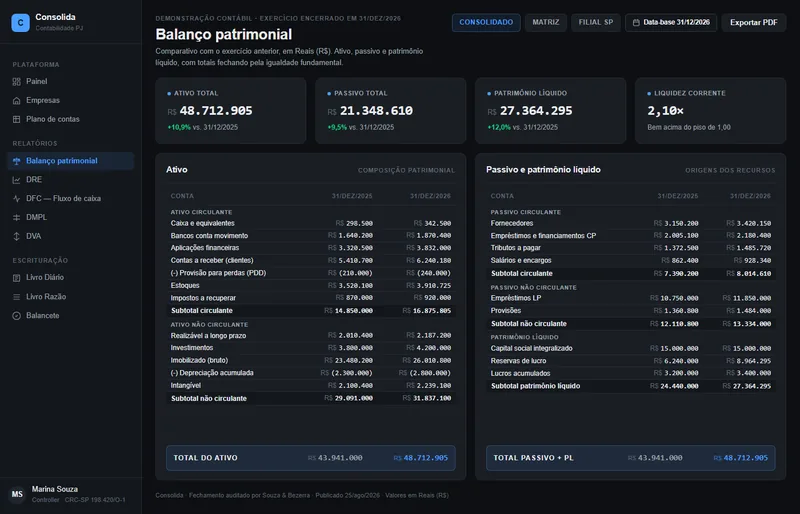
Task: Click the Painel grid icon
Action: pyautogui.click(x=16, y=82)
